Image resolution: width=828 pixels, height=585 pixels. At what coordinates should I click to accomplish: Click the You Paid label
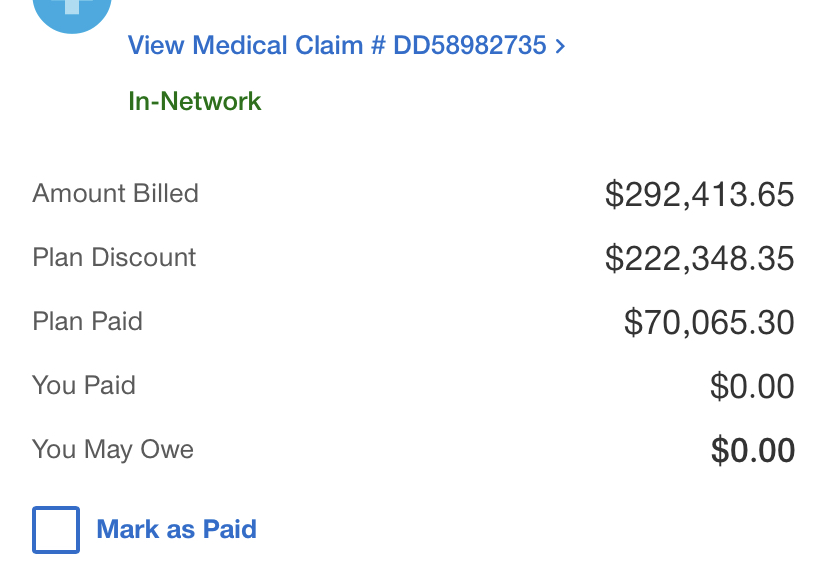pyautogui.click(x=84, y=385)
